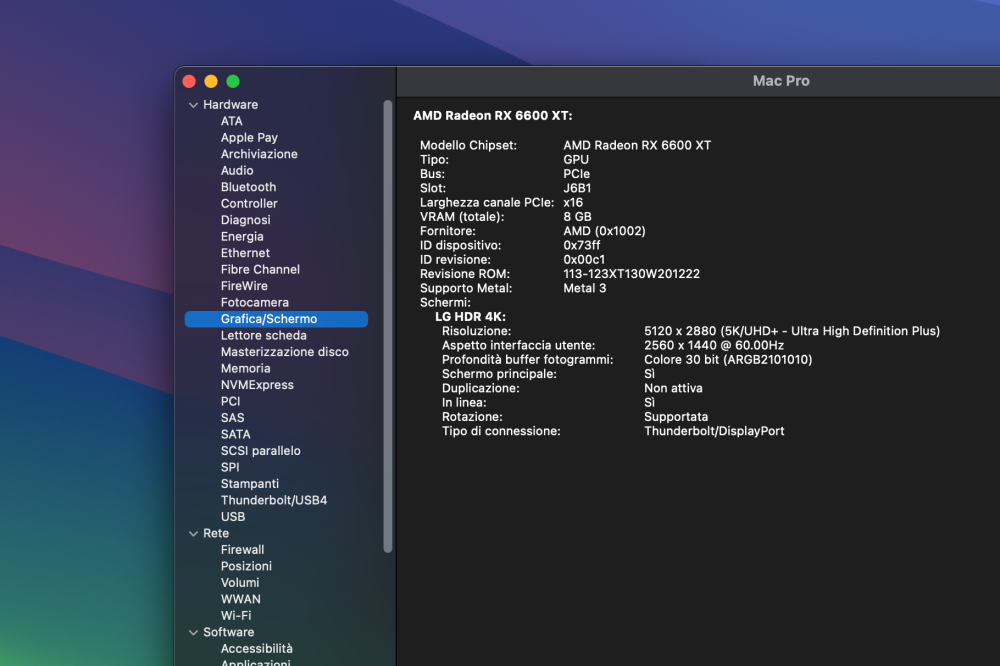Select ATA in the sidebar
This screenshot has width=1000, height=666.
[x=232, y=121]
